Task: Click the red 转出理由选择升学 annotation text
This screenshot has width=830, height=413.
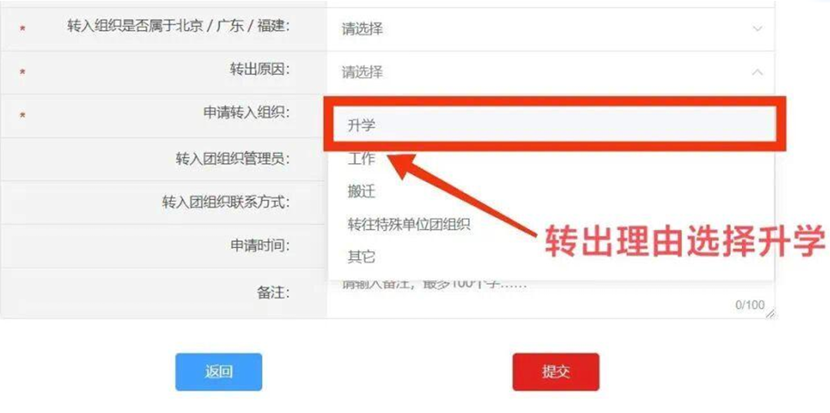Action: tap(685, 241)
